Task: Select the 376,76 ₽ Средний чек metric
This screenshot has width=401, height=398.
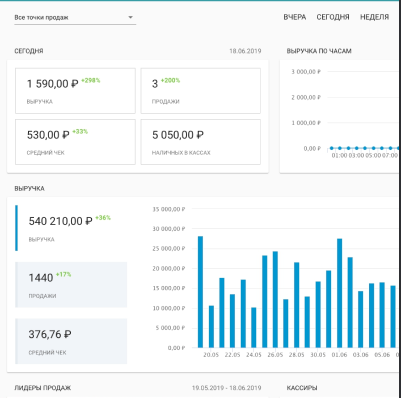Action: coord(71,341)
